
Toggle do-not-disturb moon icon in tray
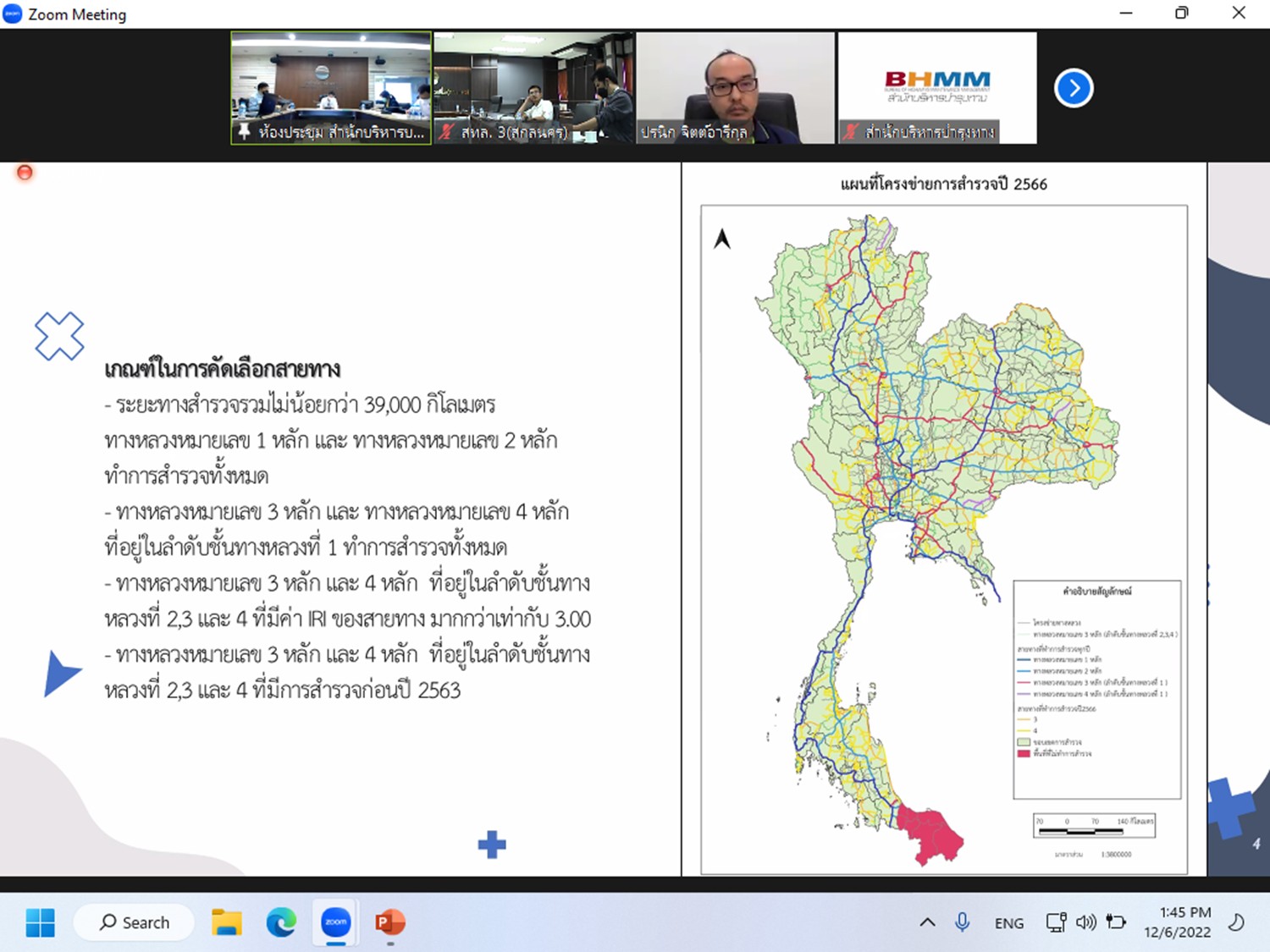(x=1236, y=922)
